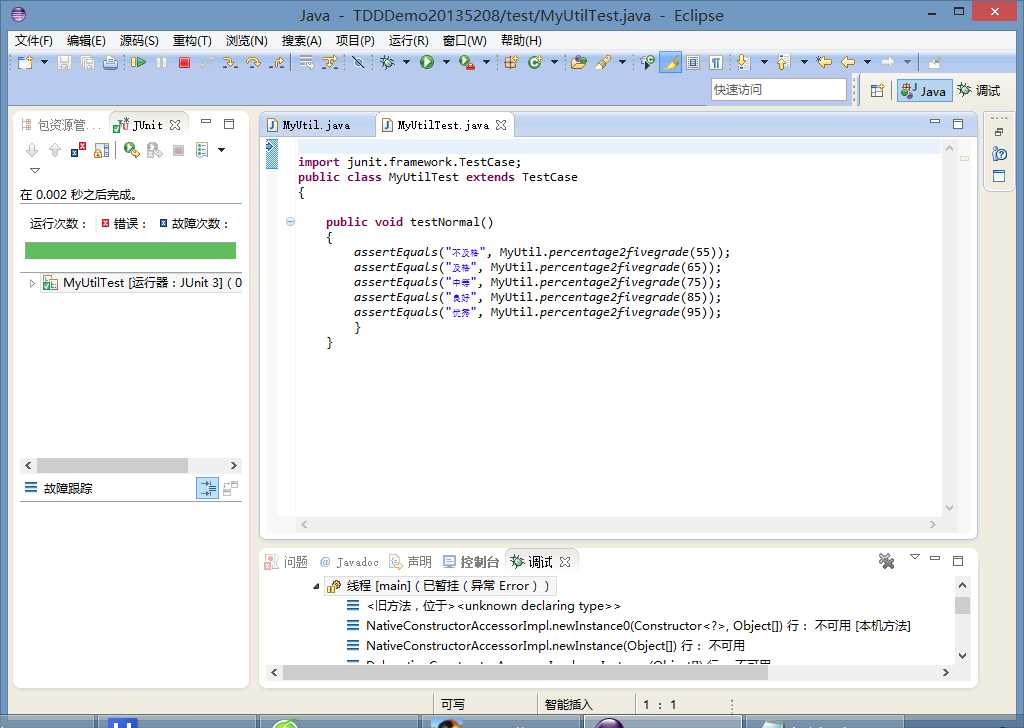Click the Step Return icon
This screenshot has width=1024, height=728.
[x=278, y=63]
